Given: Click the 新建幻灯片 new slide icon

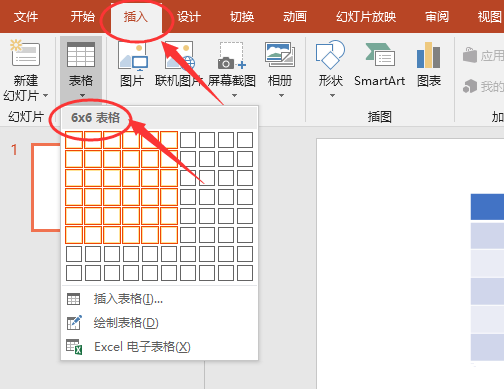Looking at the screenshot, I should 25,53.
